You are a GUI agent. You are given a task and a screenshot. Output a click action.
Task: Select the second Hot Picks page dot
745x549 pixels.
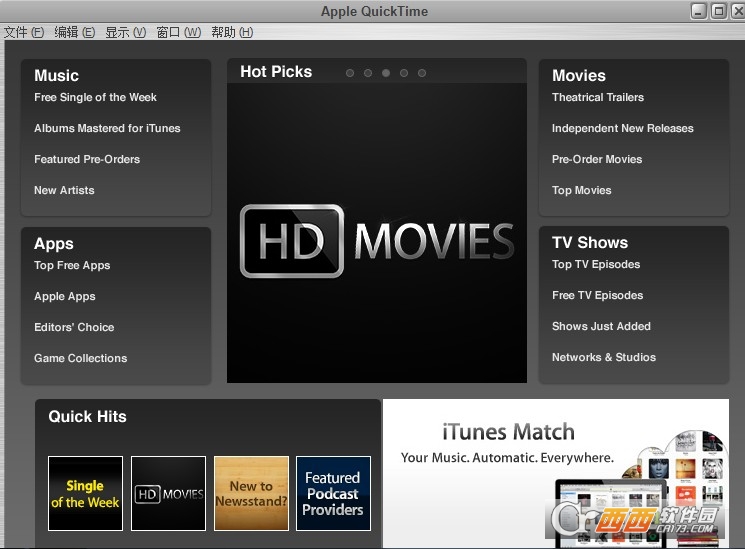368,73
